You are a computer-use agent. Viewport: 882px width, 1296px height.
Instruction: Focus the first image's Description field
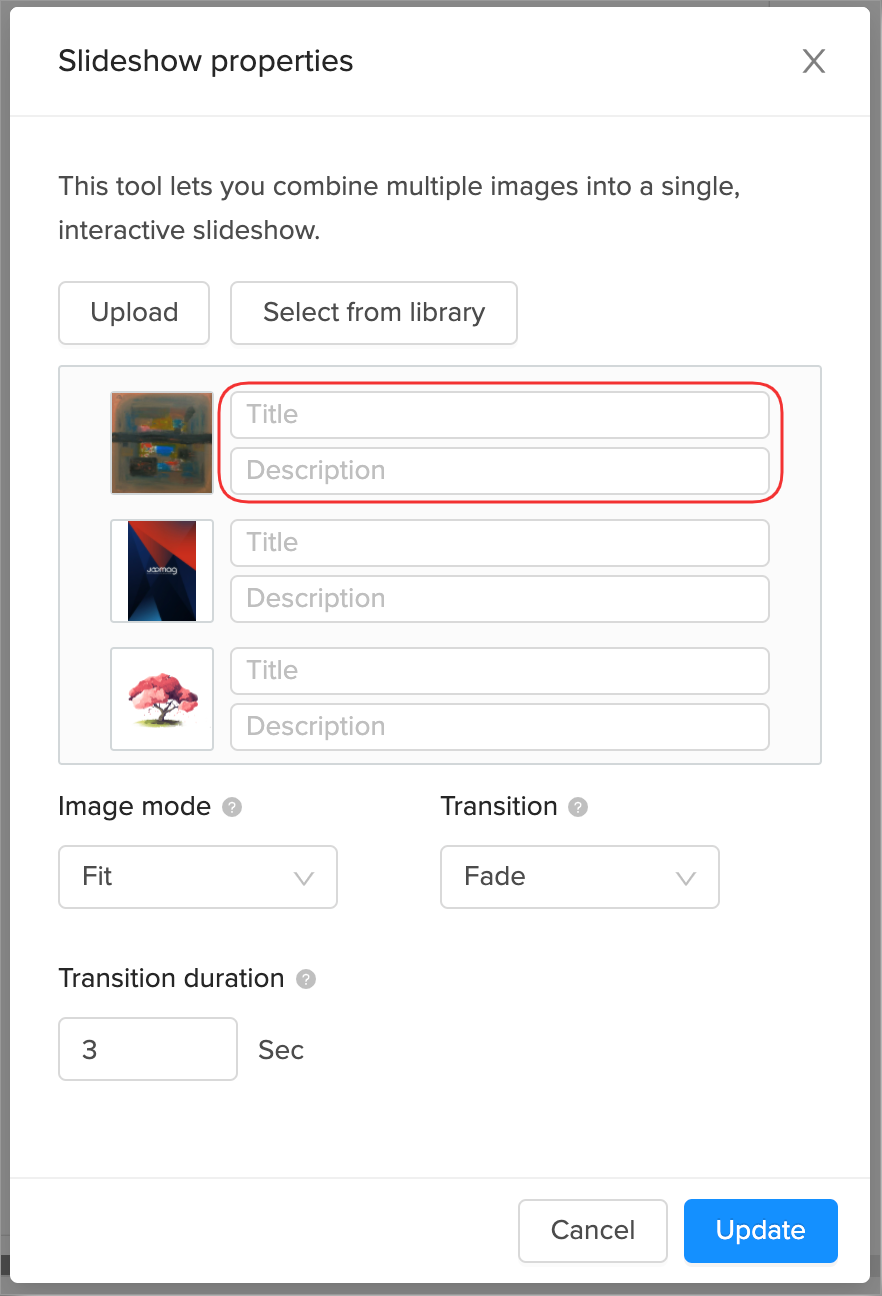point(499,471)
